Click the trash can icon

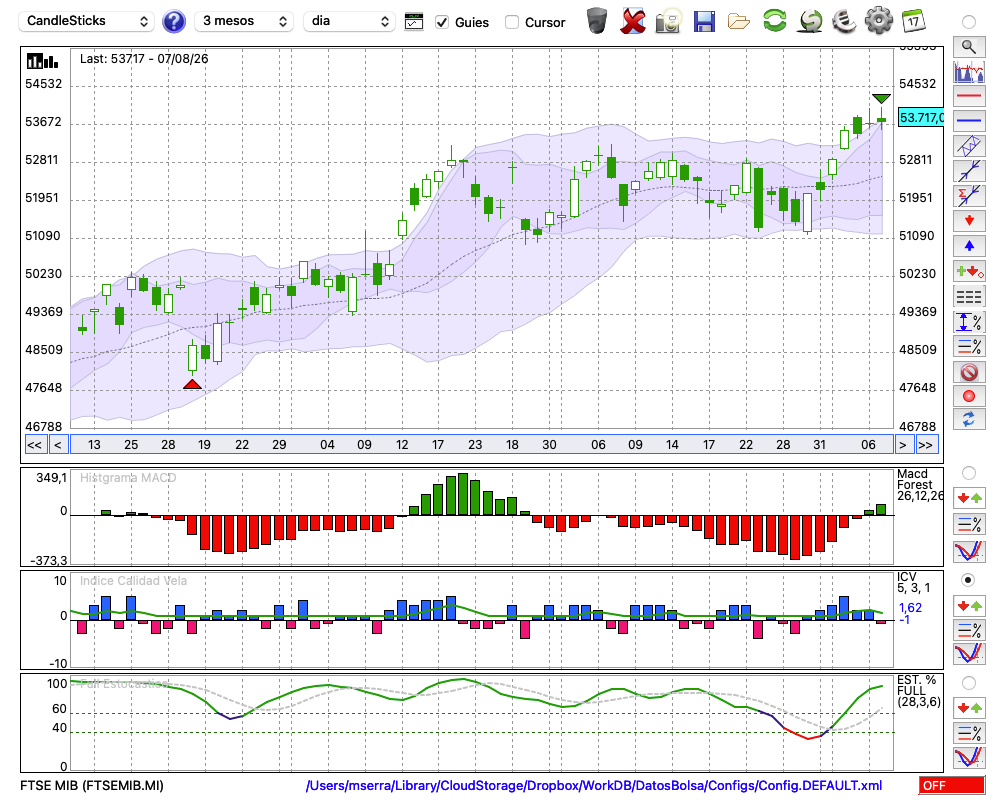[x=597, y=21]
